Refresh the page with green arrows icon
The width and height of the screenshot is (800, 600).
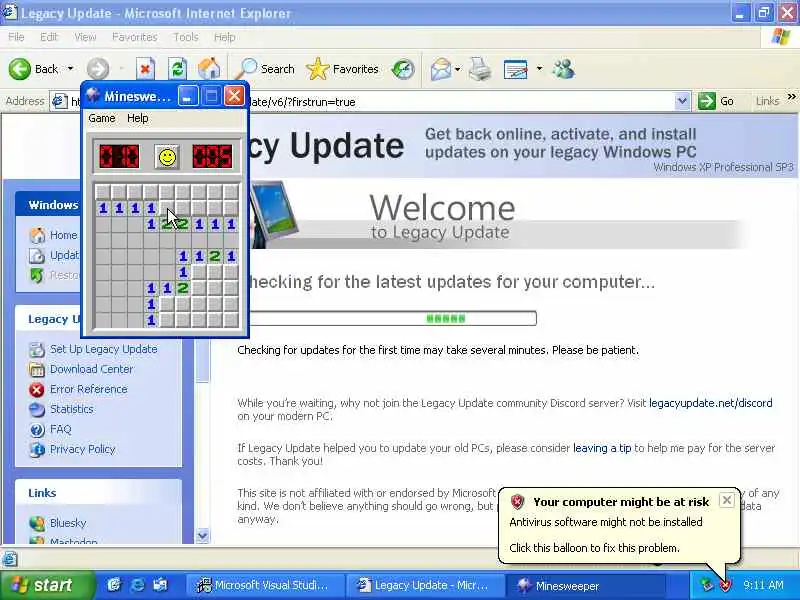tap(178, 69)
